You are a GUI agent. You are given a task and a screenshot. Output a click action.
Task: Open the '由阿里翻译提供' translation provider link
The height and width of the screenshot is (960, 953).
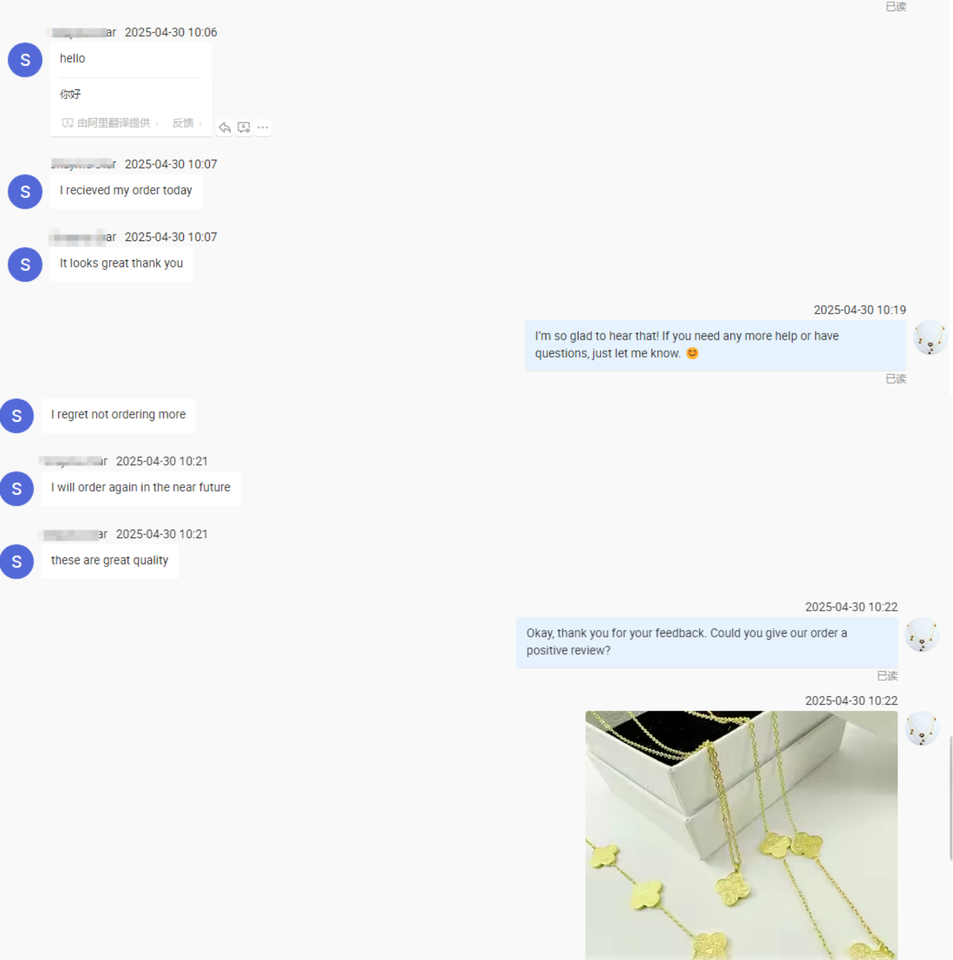tap(113, 123)
